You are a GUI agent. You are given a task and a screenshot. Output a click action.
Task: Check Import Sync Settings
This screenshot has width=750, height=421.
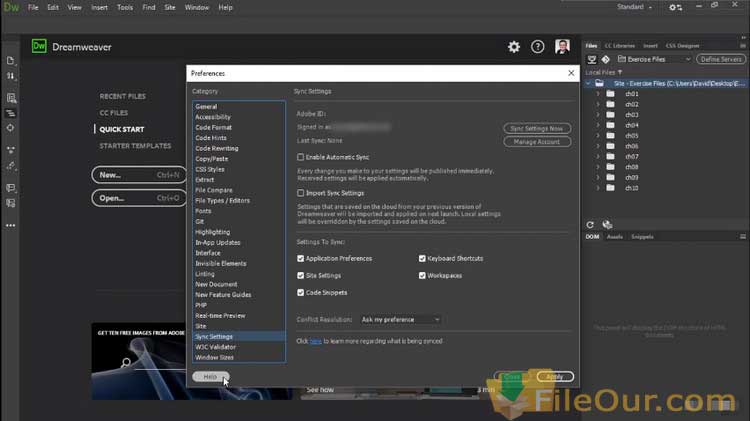click(x=300, y=193)
